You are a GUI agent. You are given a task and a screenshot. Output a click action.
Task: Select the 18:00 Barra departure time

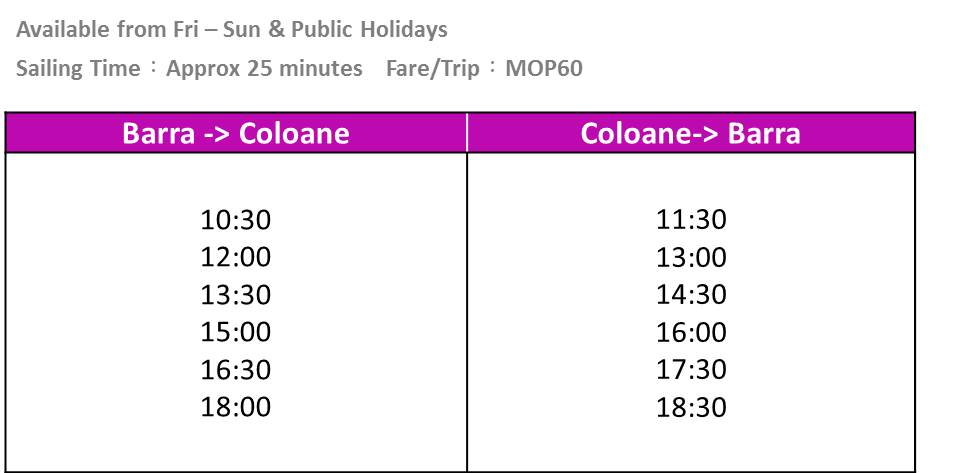pos(236,407)
